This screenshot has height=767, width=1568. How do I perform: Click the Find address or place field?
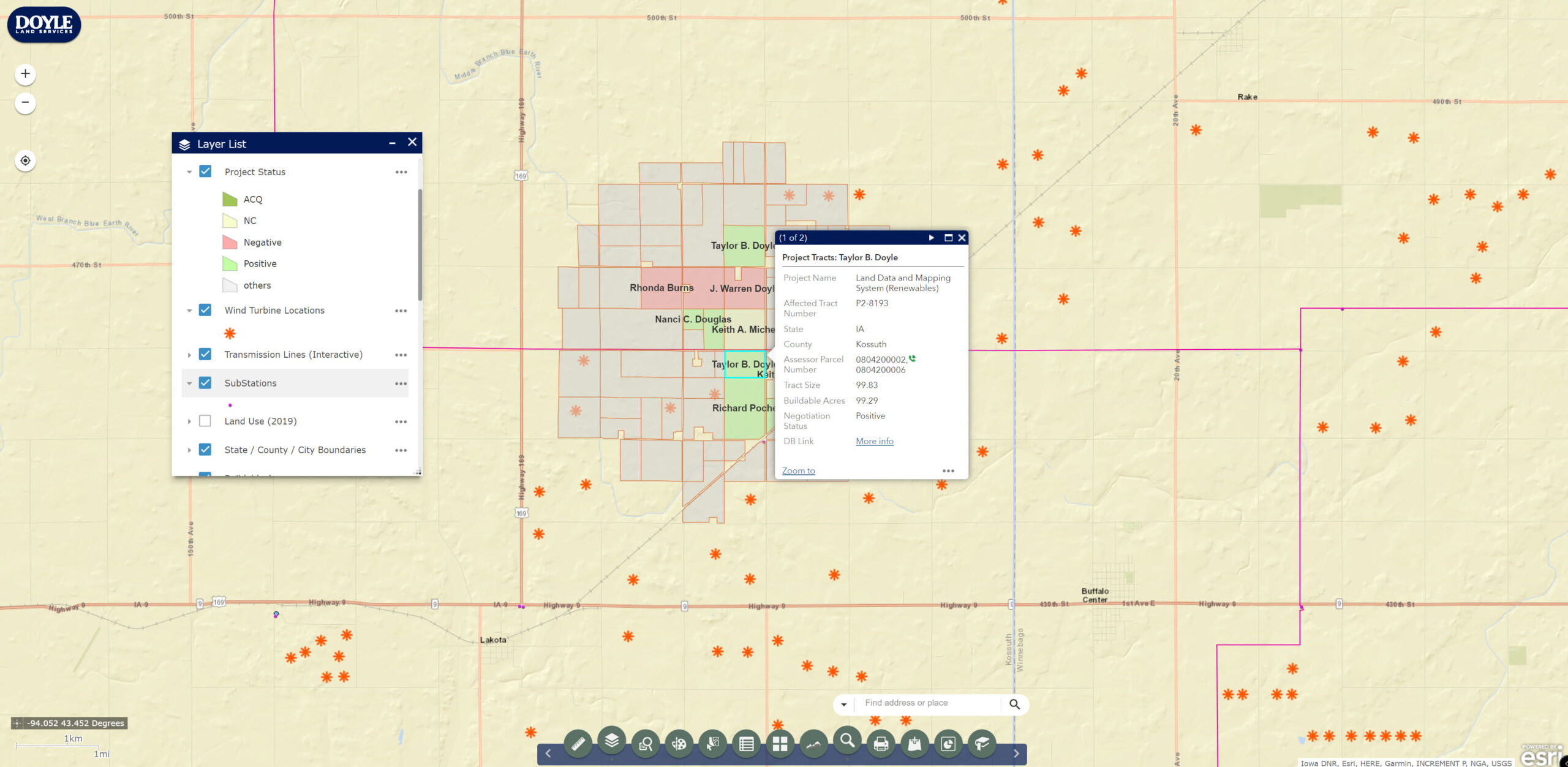coord(928,703)
